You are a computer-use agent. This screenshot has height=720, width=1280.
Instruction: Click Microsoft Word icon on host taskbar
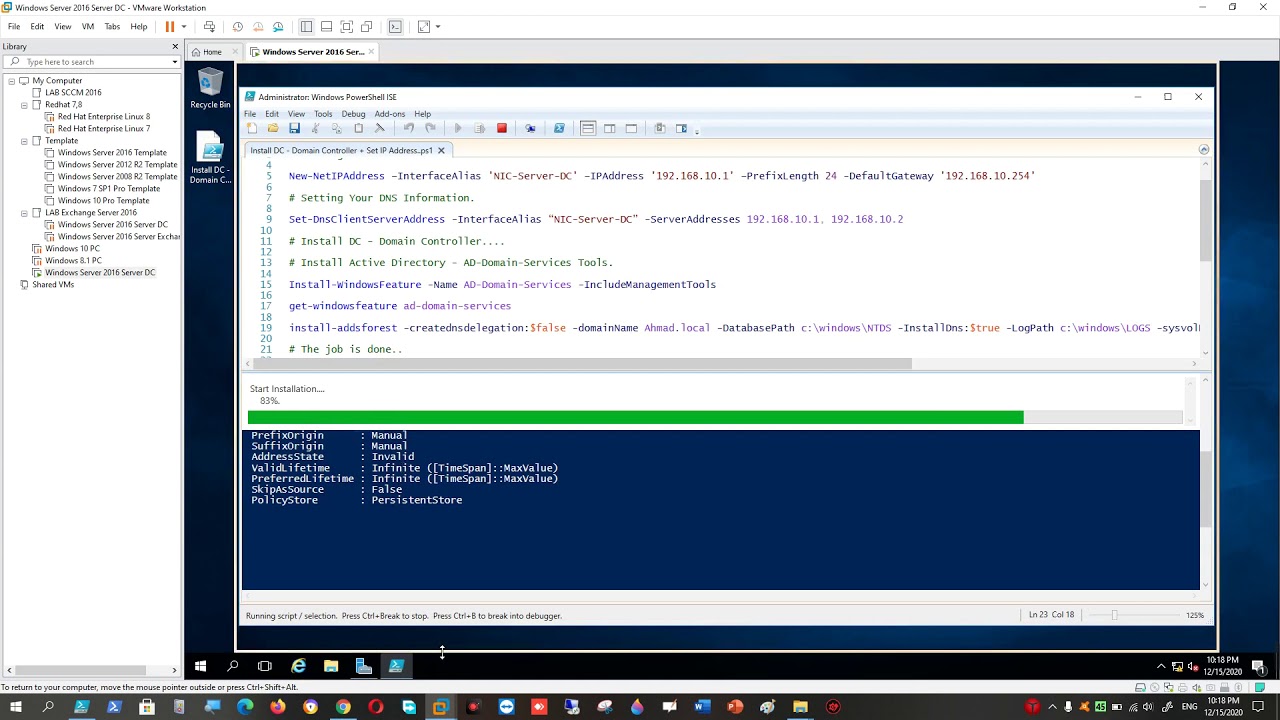point(702,708)
